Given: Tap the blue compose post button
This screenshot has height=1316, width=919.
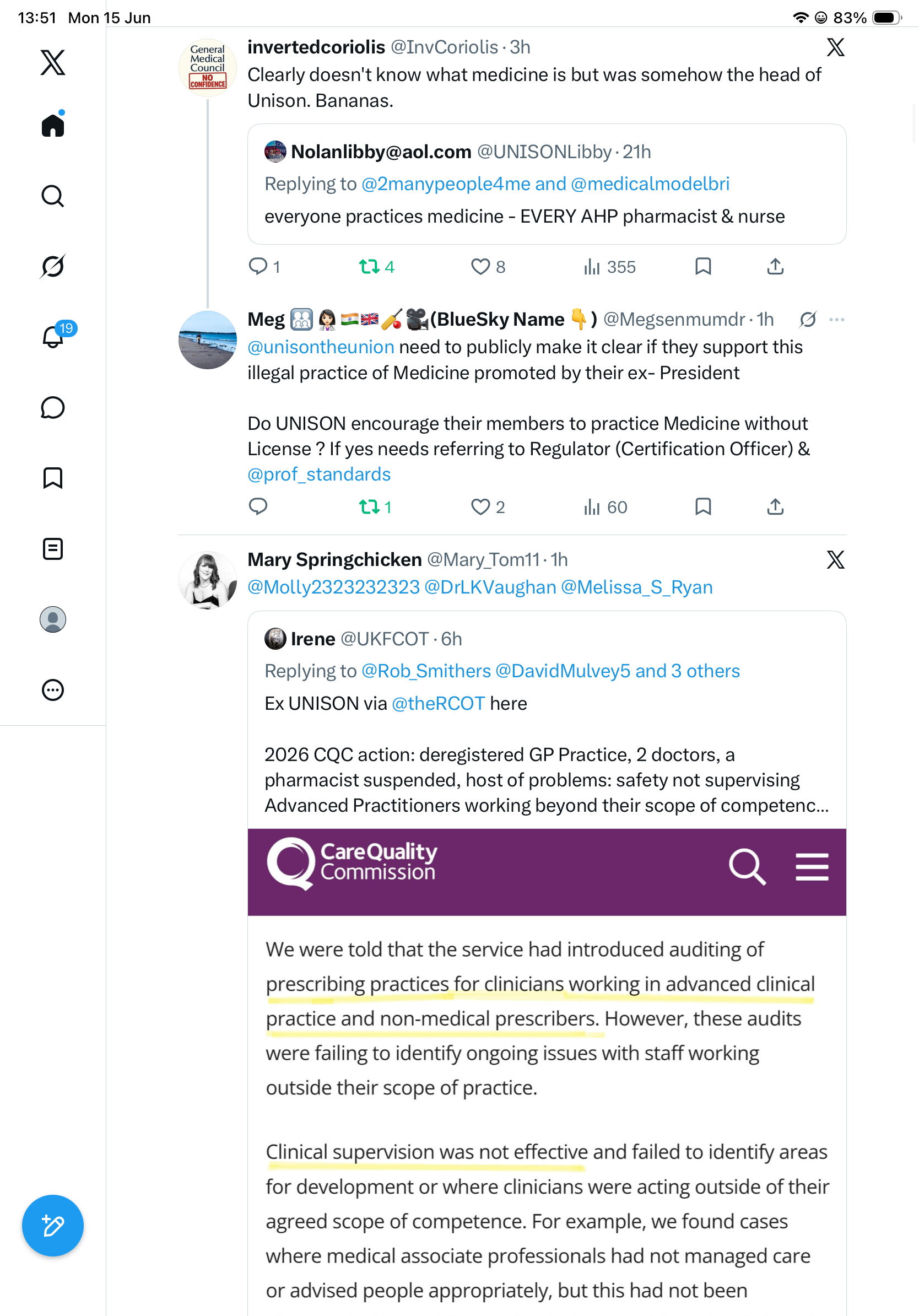Looking at the screenshot, I should tap(53, 1226).
